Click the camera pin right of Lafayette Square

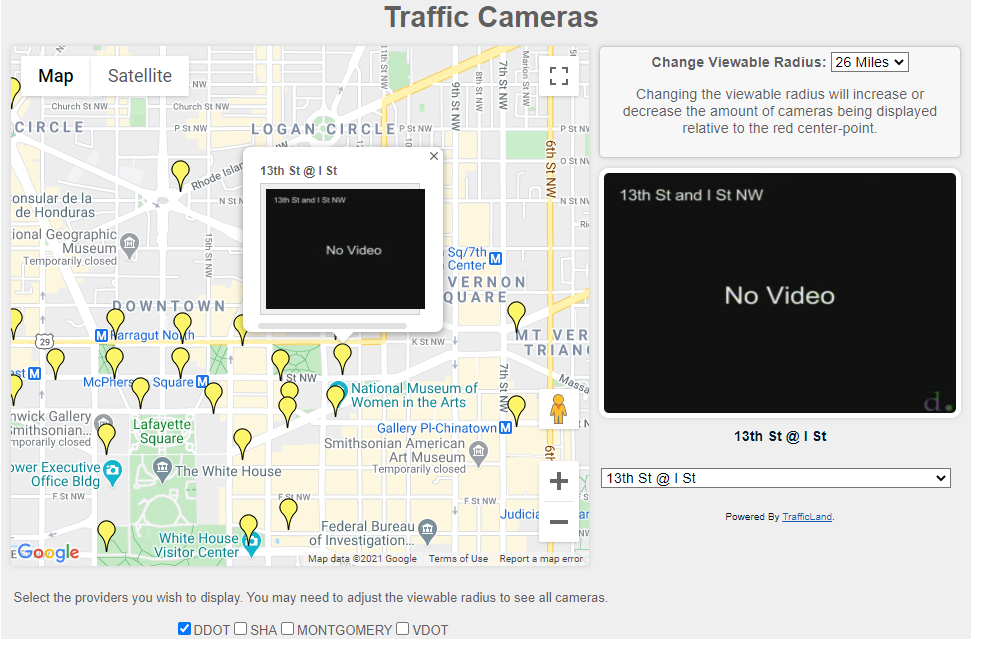pos(242,445)
